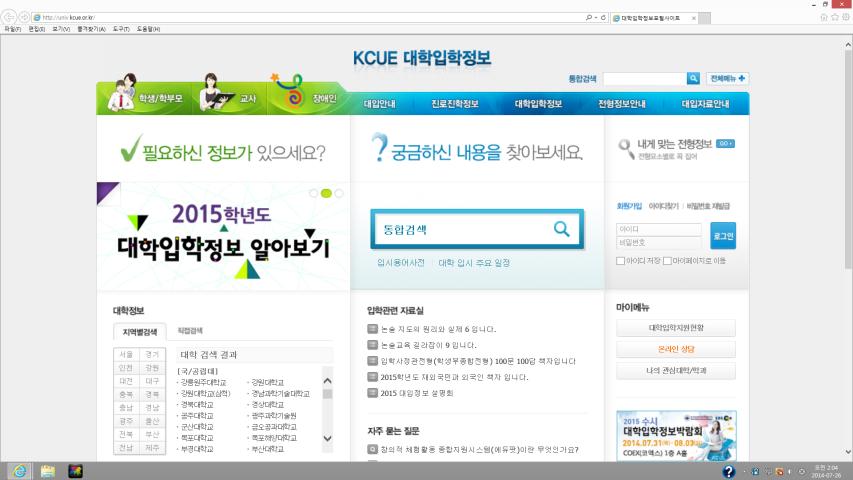This screenshot has width=853, height=480.
Task: Click the blue help question mark tray icon
Action: pyautogui.click(x=728, y=471)
